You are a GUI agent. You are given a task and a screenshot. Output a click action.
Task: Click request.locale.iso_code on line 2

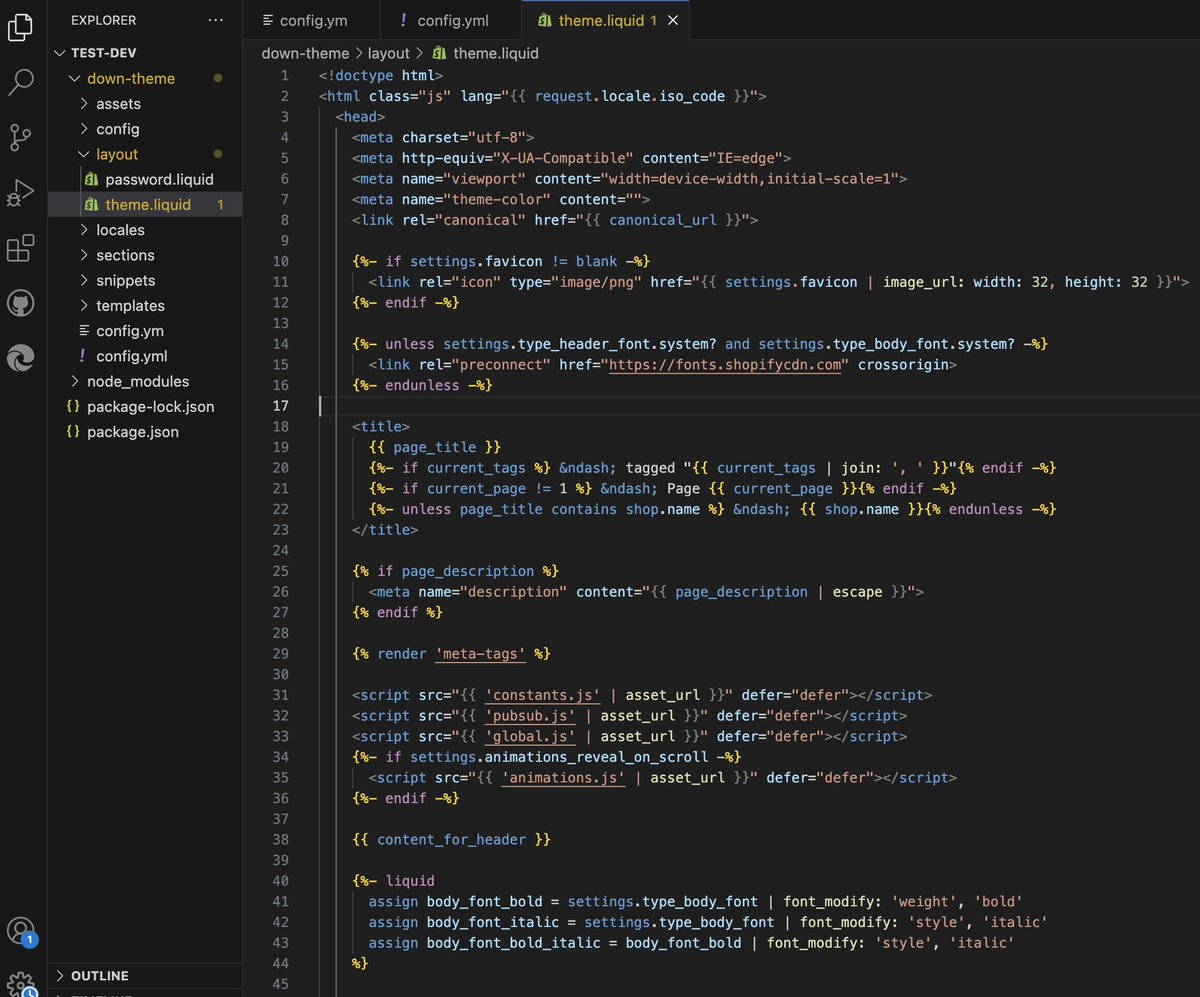(x=630, y=96)
